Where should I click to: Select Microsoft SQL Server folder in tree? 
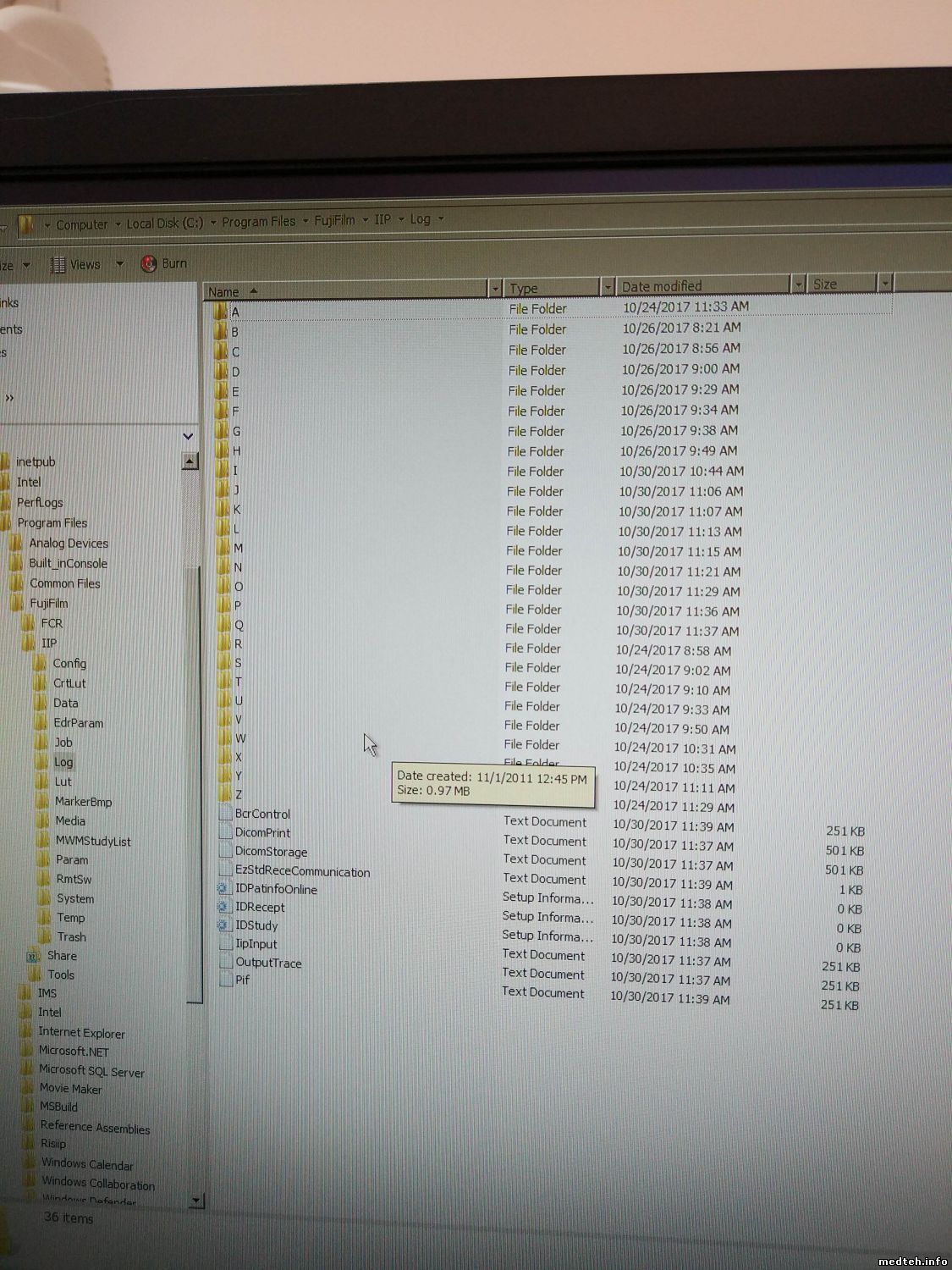[91, 1071]
